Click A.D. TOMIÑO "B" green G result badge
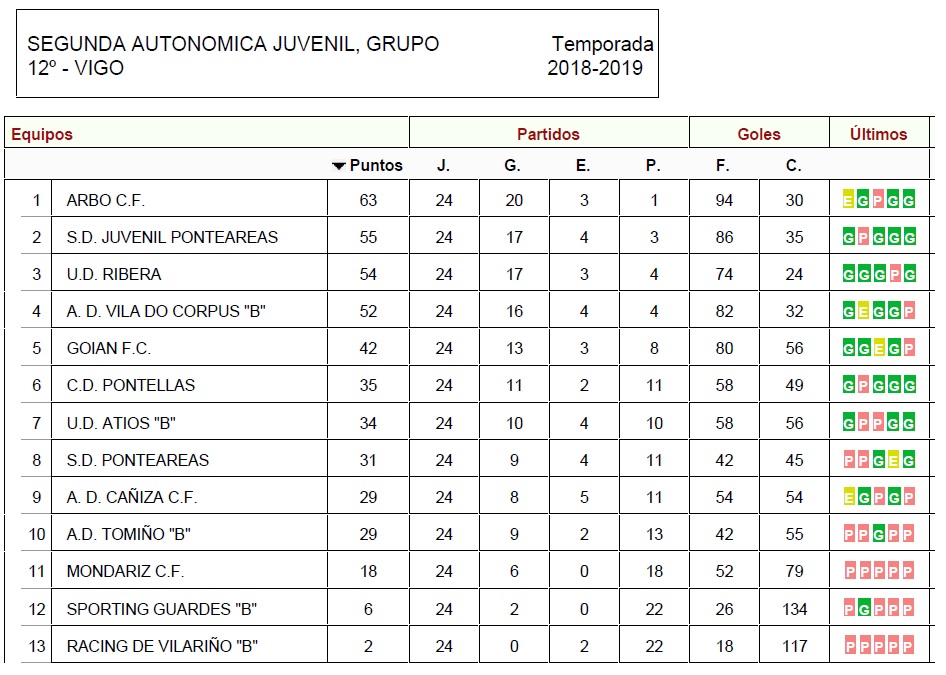Image resolution: width=946 pixels, height=675 pixels. [x=878, y=534]
